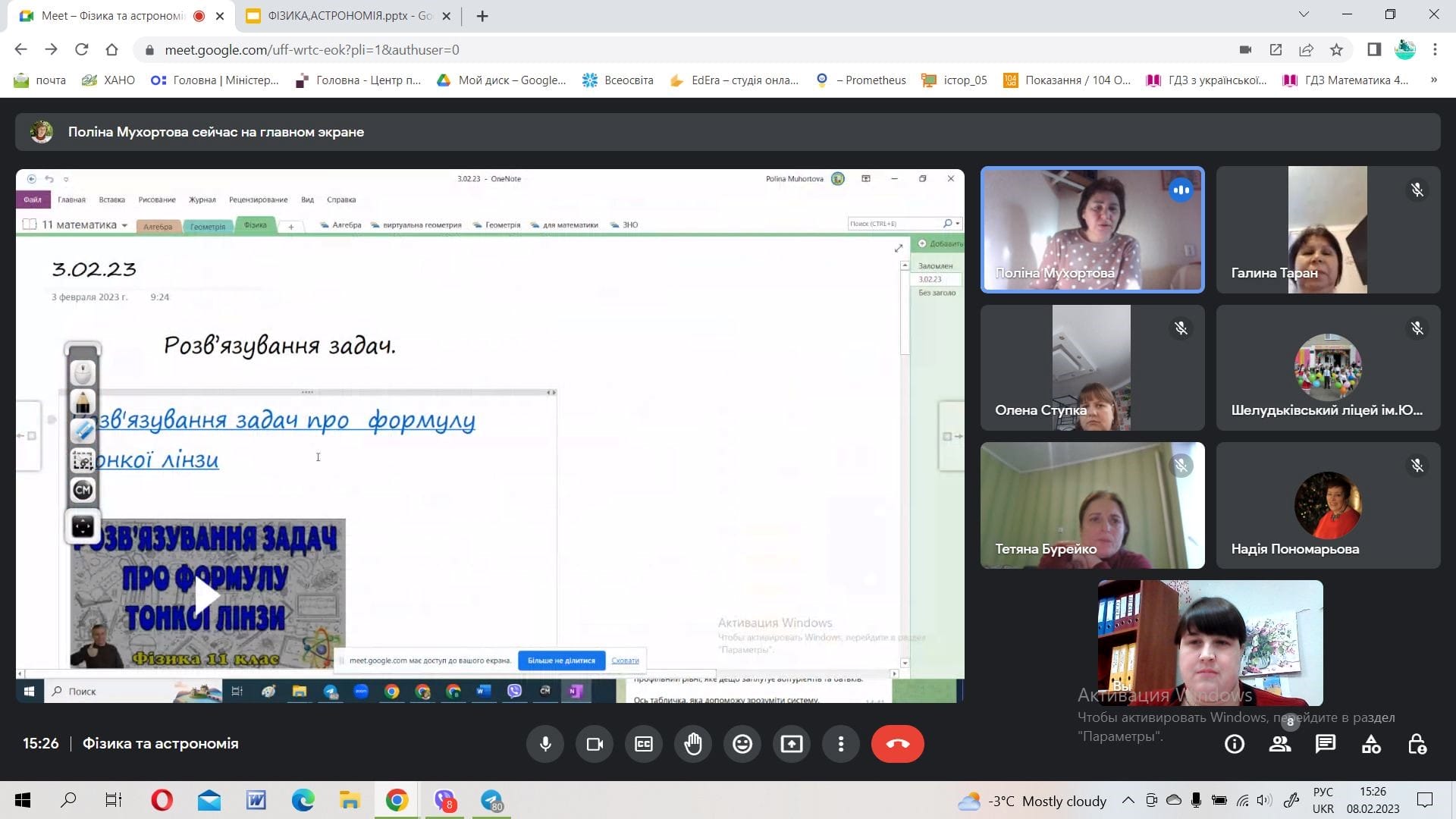Open the істор_05 bookmark

955,80
